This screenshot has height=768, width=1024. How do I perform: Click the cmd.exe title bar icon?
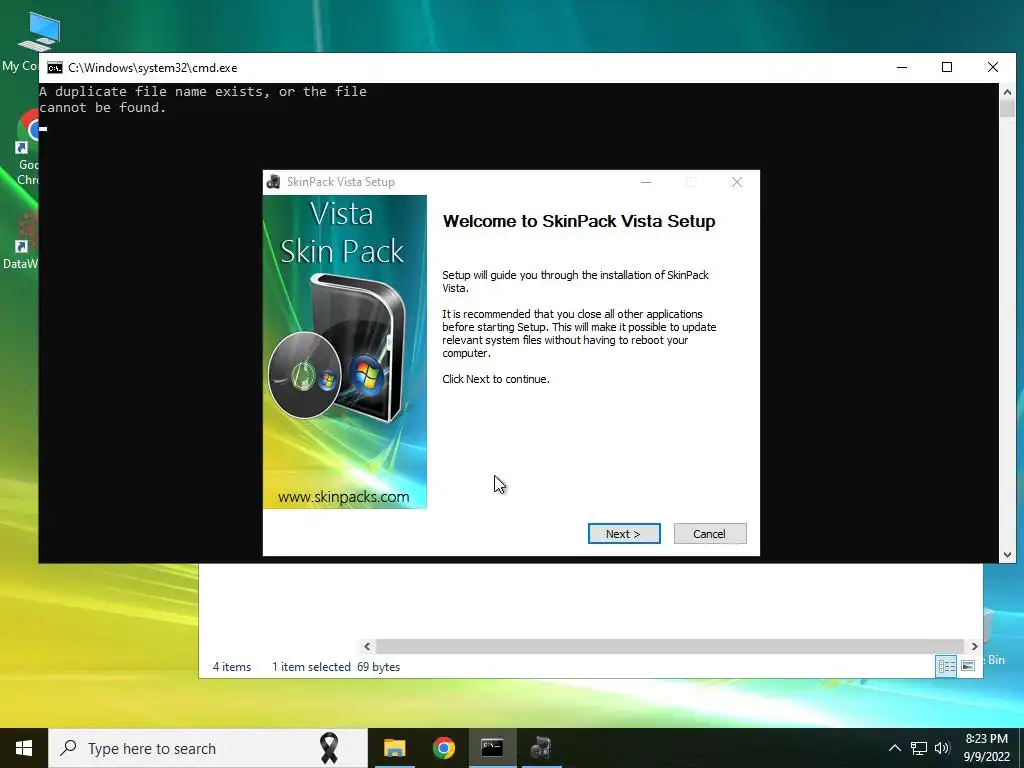[x=55, y=68]
